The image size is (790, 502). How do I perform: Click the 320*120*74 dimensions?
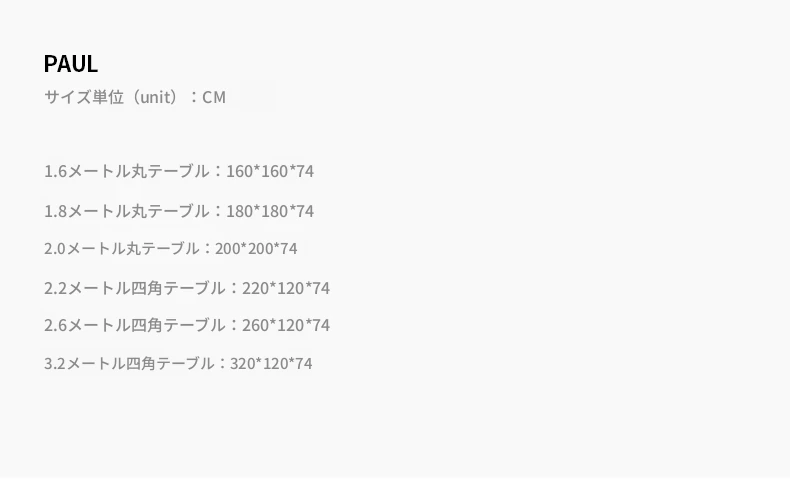coord(271,363)
